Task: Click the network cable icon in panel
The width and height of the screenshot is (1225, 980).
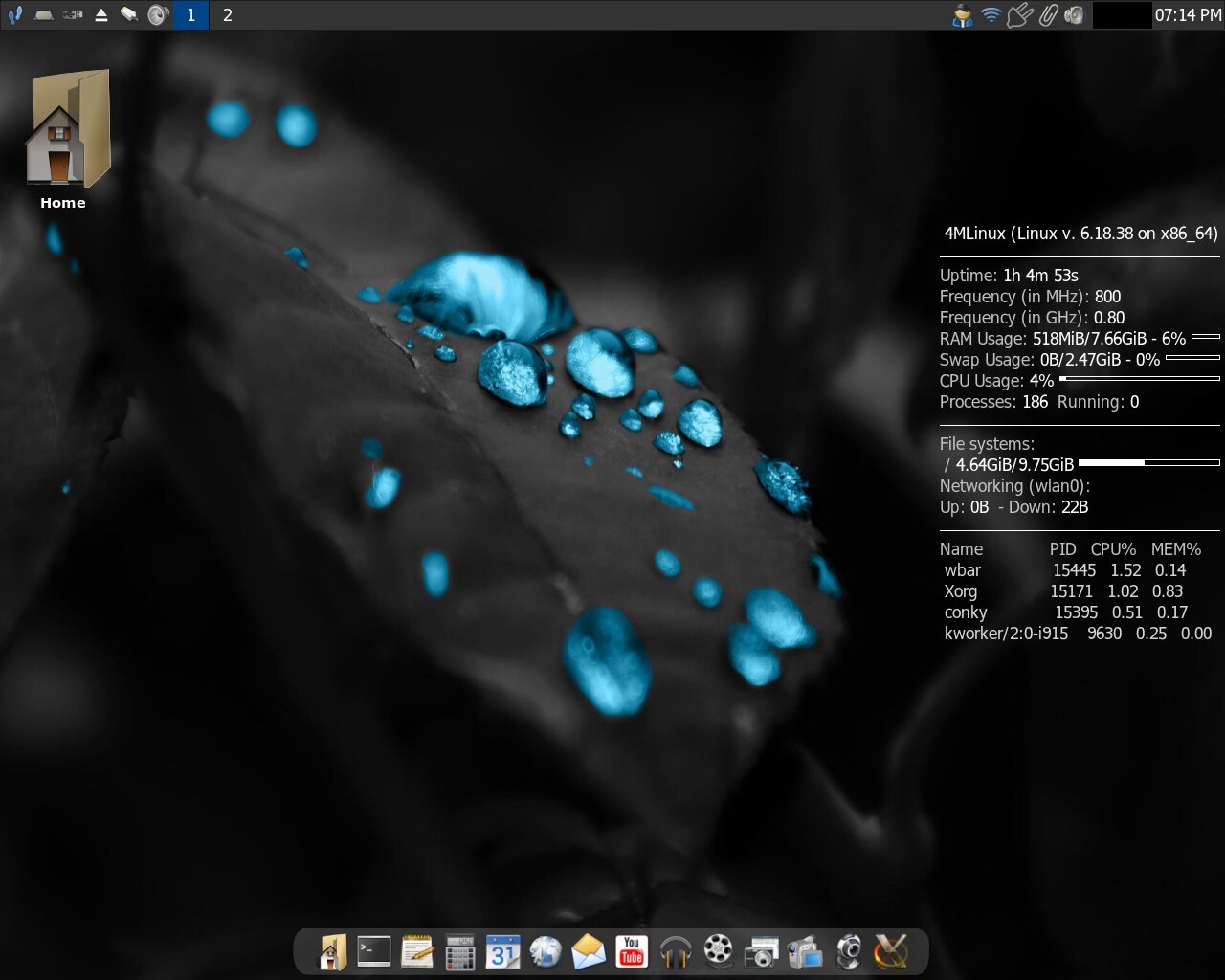Action: 129,15
